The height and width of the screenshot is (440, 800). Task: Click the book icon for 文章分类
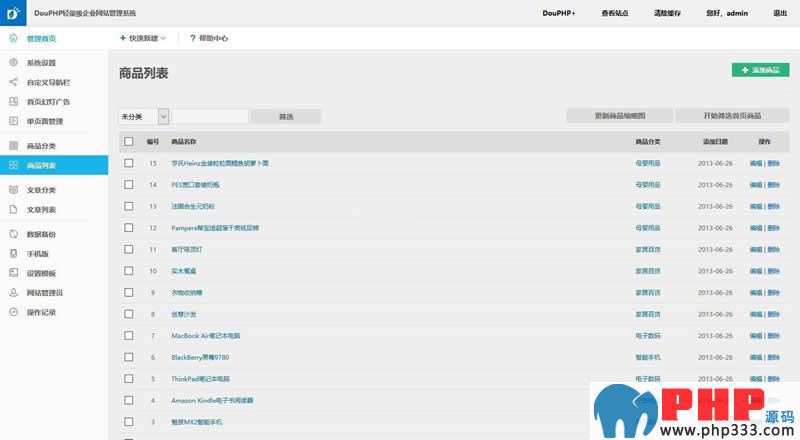[14, 189]
